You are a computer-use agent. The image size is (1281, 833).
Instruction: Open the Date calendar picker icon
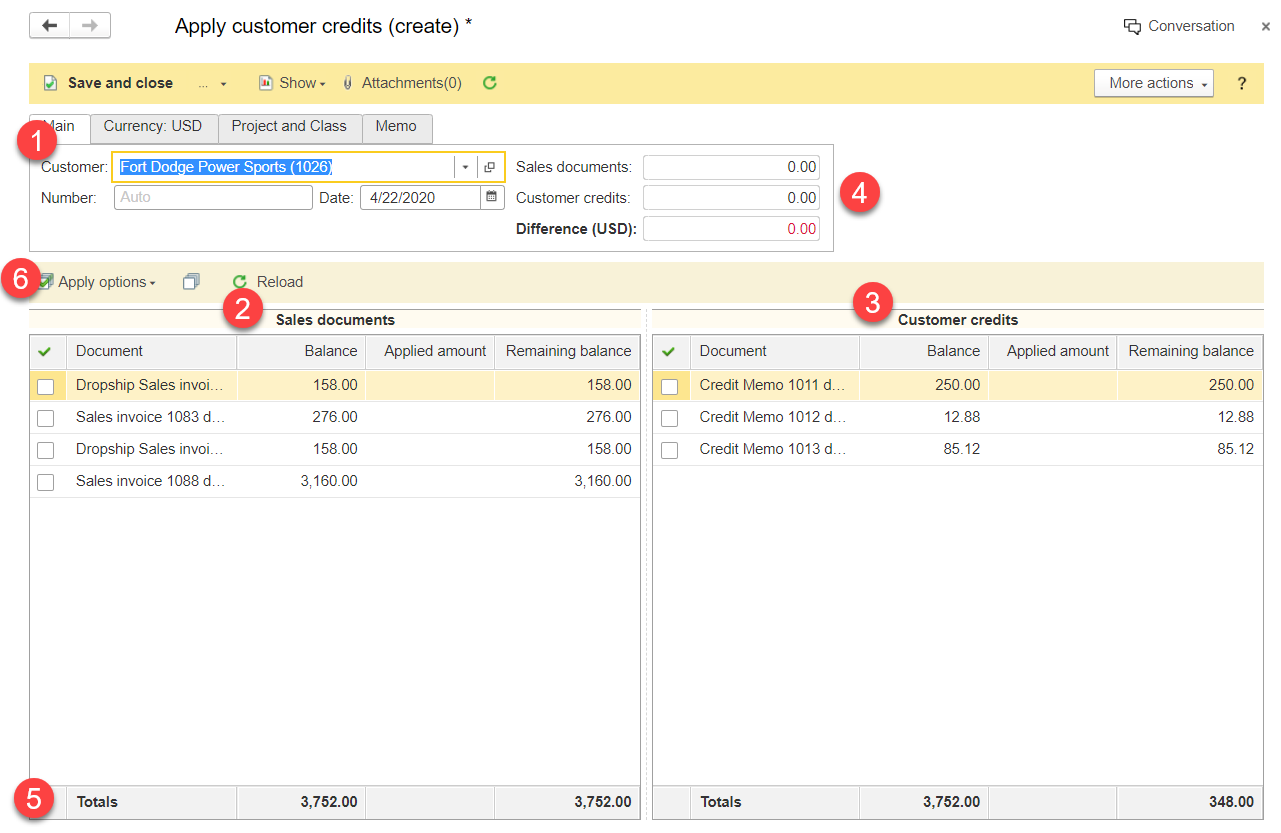[x=492, y=198]
